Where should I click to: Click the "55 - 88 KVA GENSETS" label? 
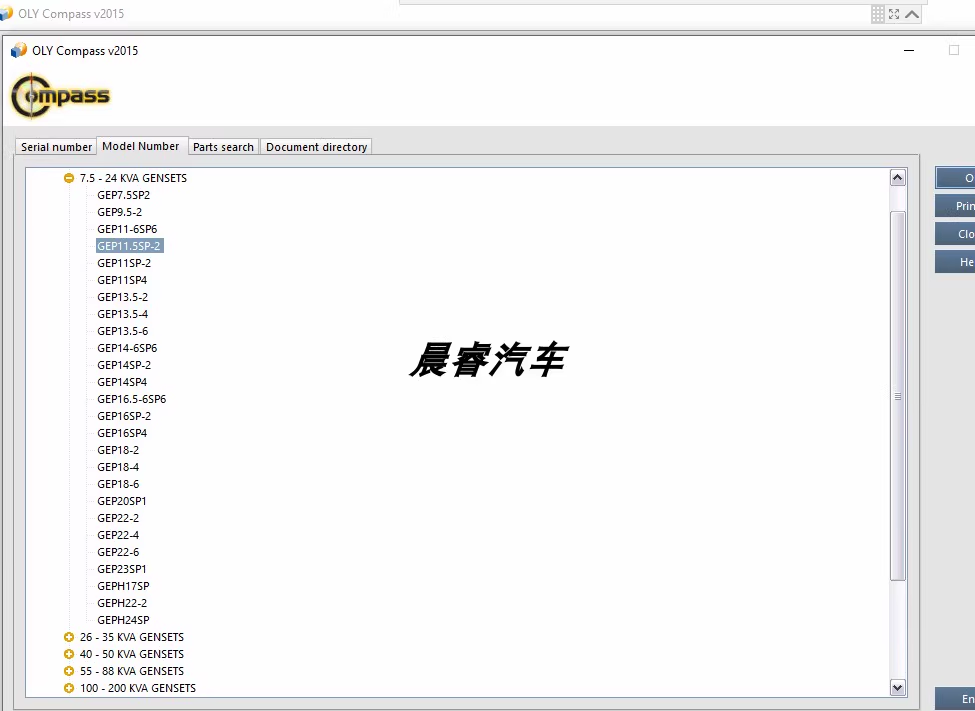pyautogui.click(x=132, y=671)
